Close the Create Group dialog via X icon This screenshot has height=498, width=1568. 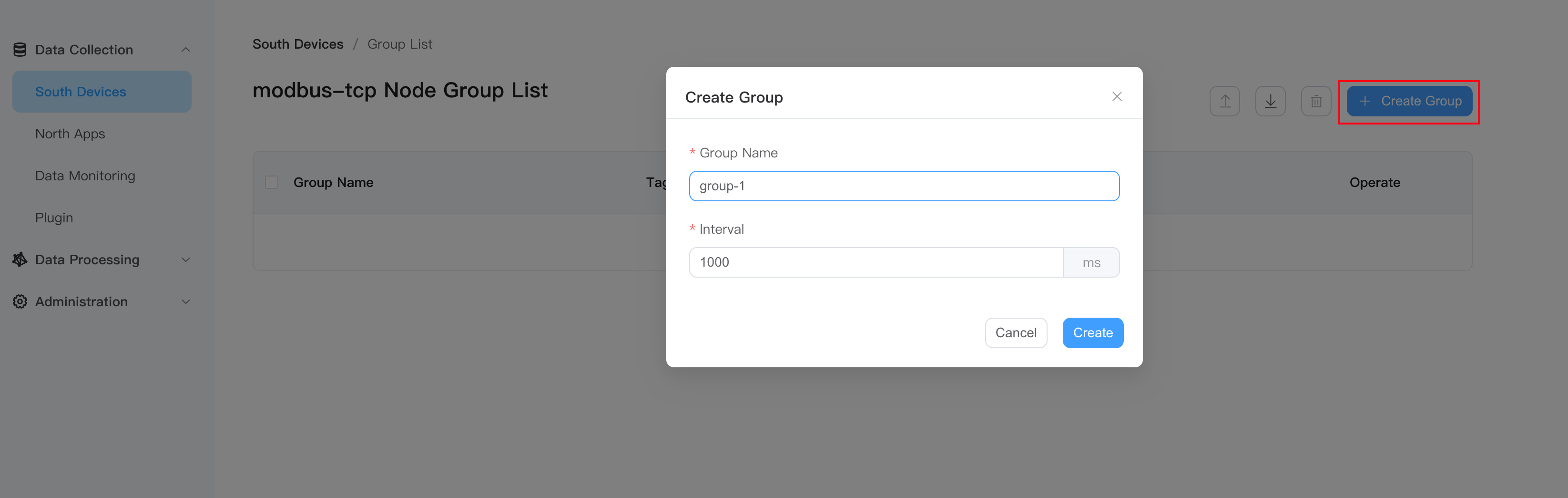(1117, 96)
